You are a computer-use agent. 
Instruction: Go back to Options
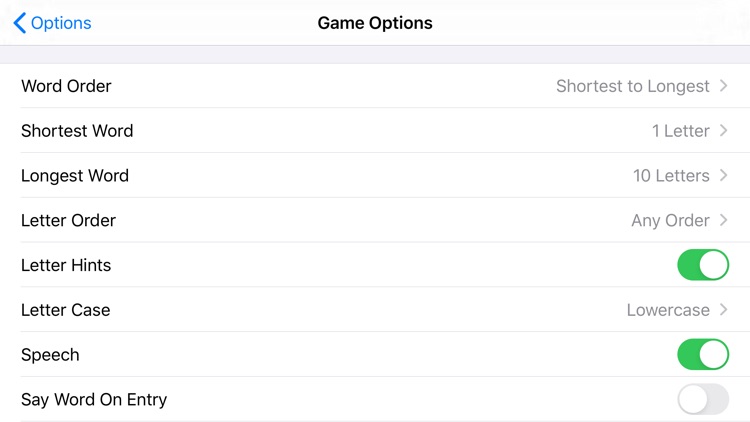[61, 23]
